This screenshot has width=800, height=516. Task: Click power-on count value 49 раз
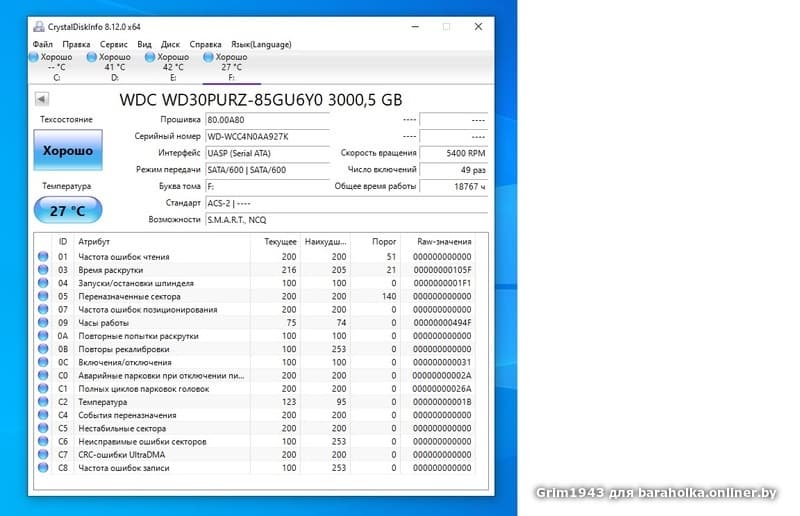point(453,170)
